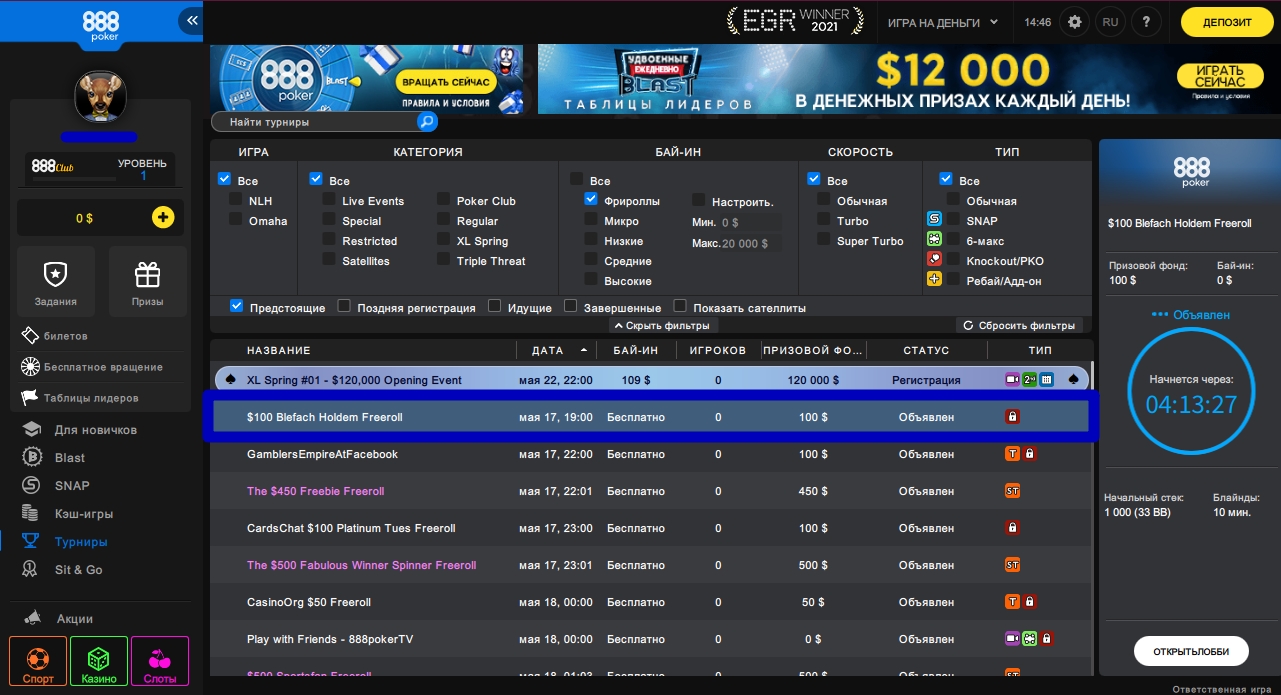This screenshot has height=695, width=1281.
Task: Click lock icon in Blefach Holdem Freeroll row
Action: 1012,417
